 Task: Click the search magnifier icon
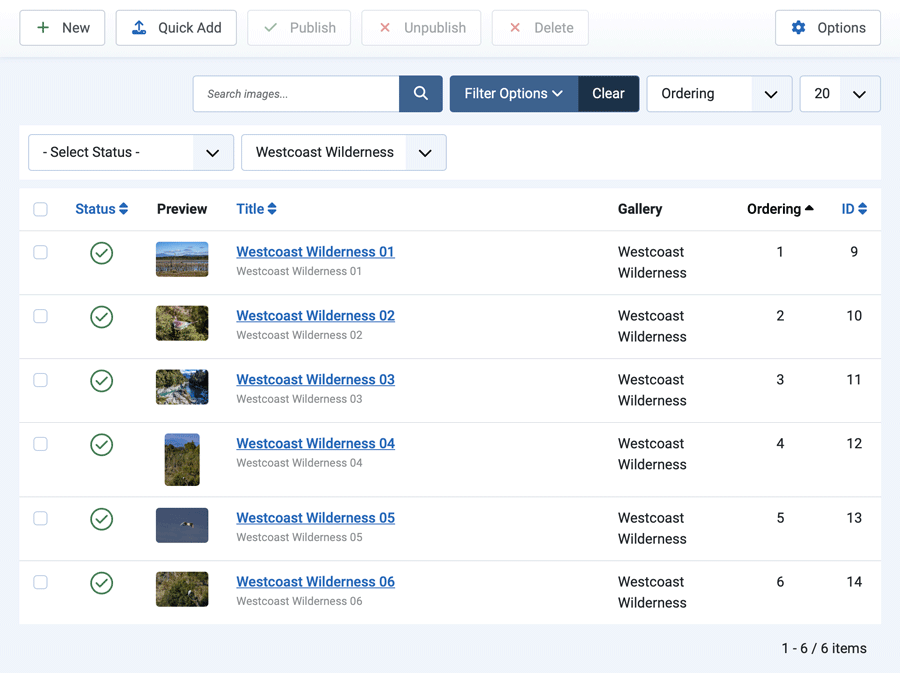pyautogui.click(x=420, y=93)
